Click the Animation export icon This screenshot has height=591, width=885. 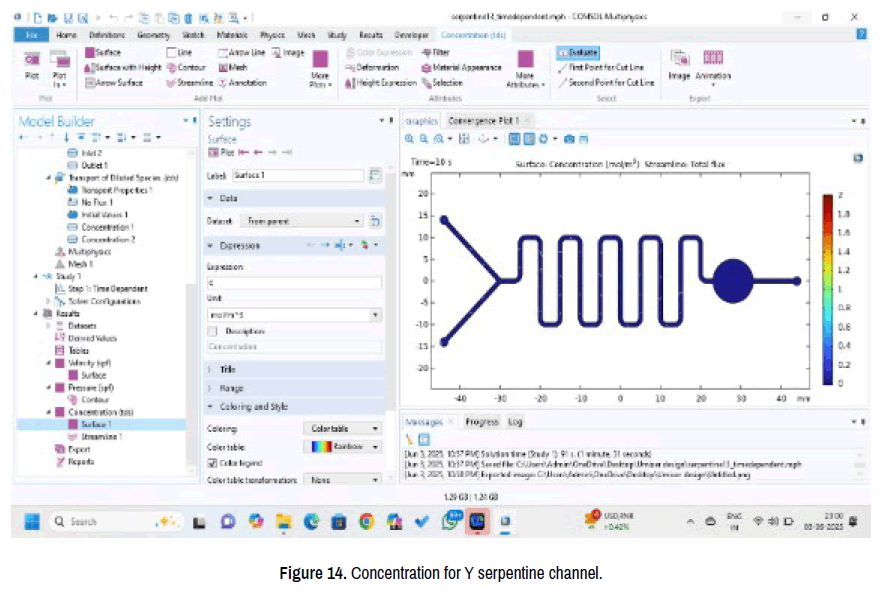pos(713,64)
